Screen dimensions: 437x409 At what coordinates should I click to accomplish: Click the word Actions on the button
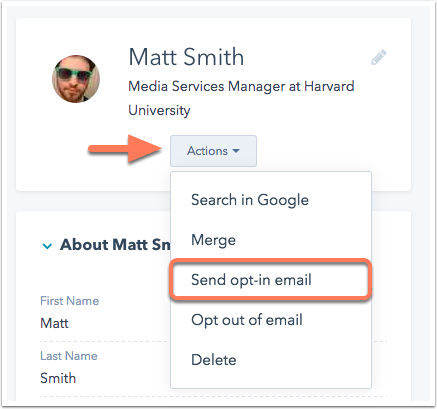[x=207, y=151]
